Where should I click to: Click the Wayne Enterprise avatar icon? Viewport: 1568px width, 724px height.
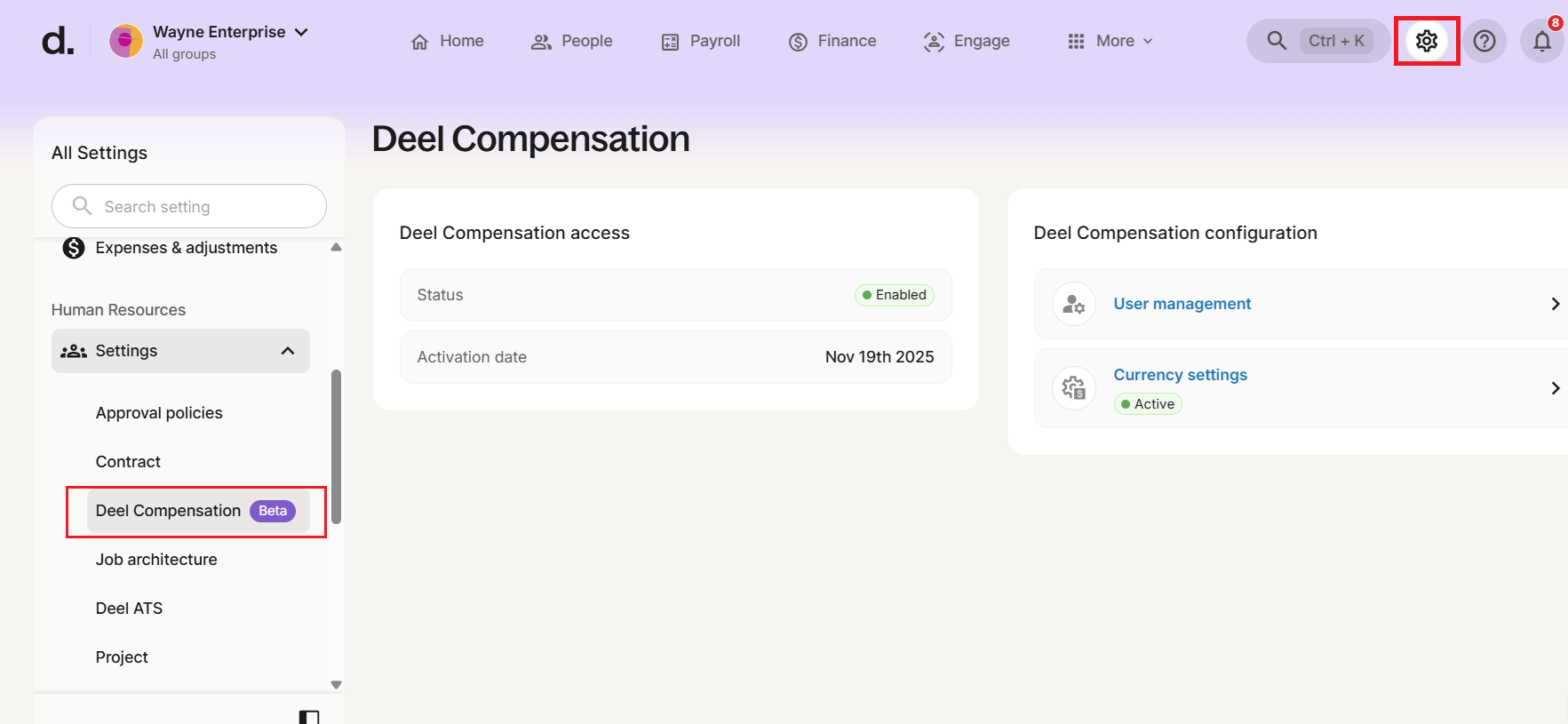coord(126,41)
